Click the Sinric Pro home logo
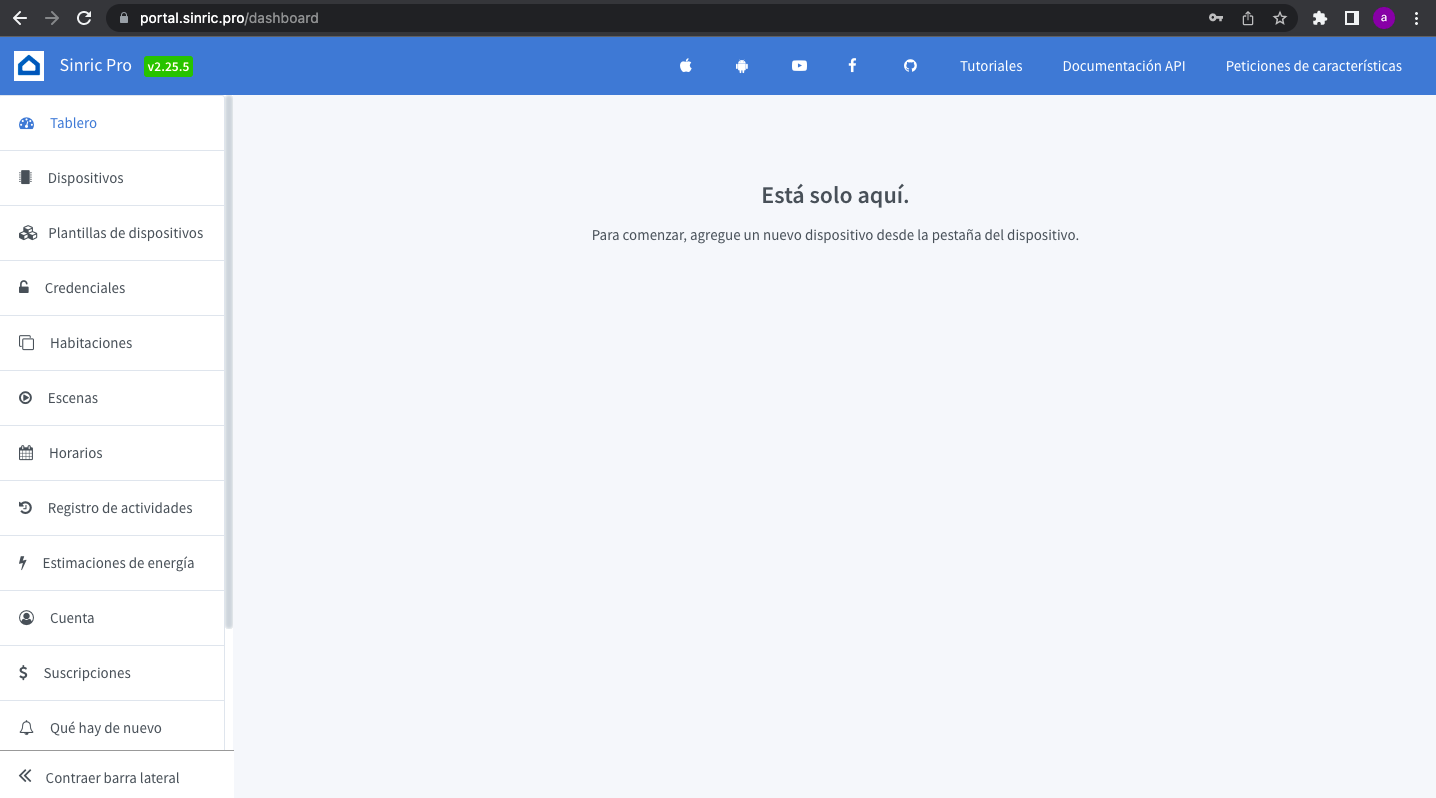 point(29,66)
